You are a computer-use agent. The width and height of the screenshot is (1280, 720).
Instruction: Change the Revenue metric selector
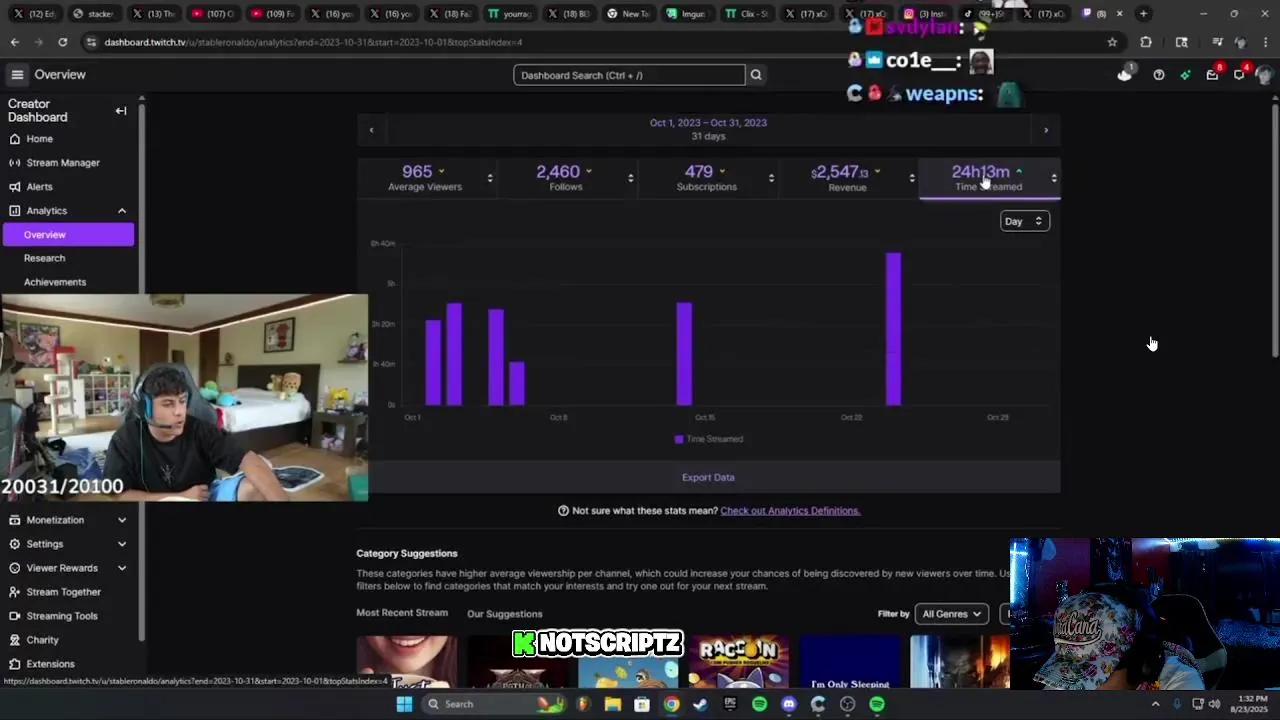[x=912, y=178]
